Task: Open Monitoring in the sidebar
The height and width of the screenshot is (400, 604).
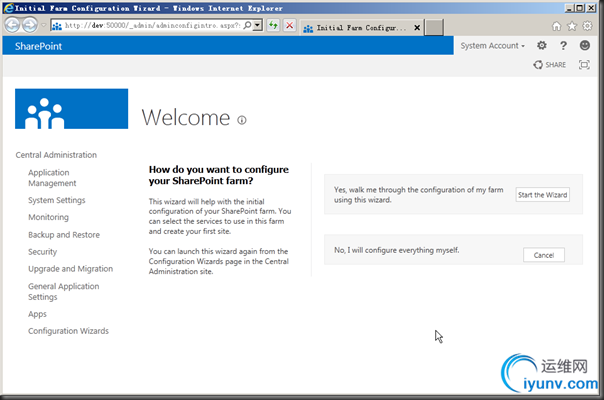Action: [x=48, y=217]
